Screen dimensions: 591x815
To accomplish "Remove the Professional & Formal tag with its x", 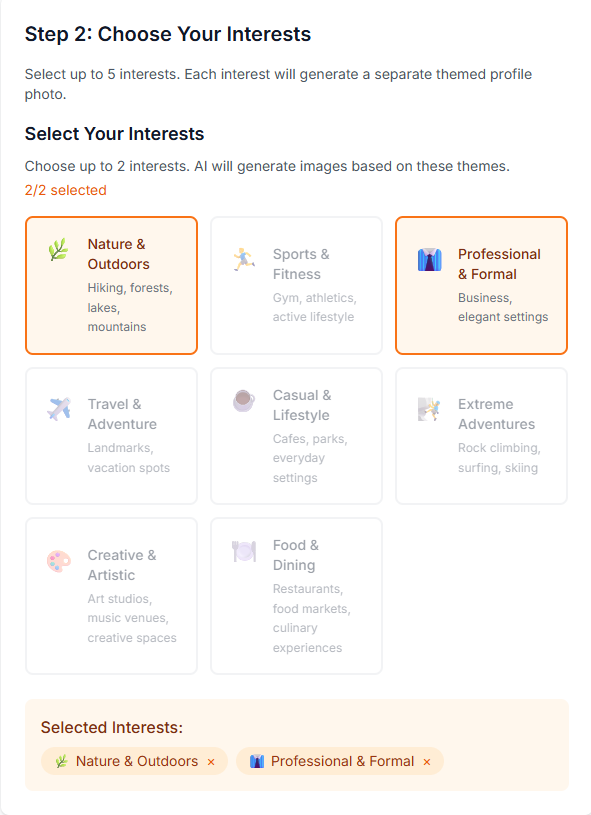I will 426,761.
